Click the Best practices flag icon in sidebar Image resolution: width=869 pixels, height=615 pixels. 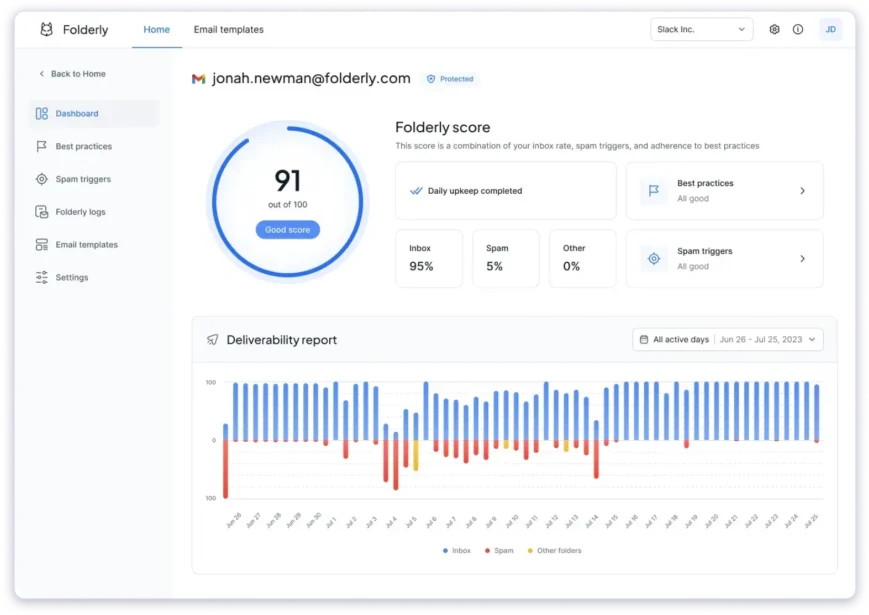point(42,146)
